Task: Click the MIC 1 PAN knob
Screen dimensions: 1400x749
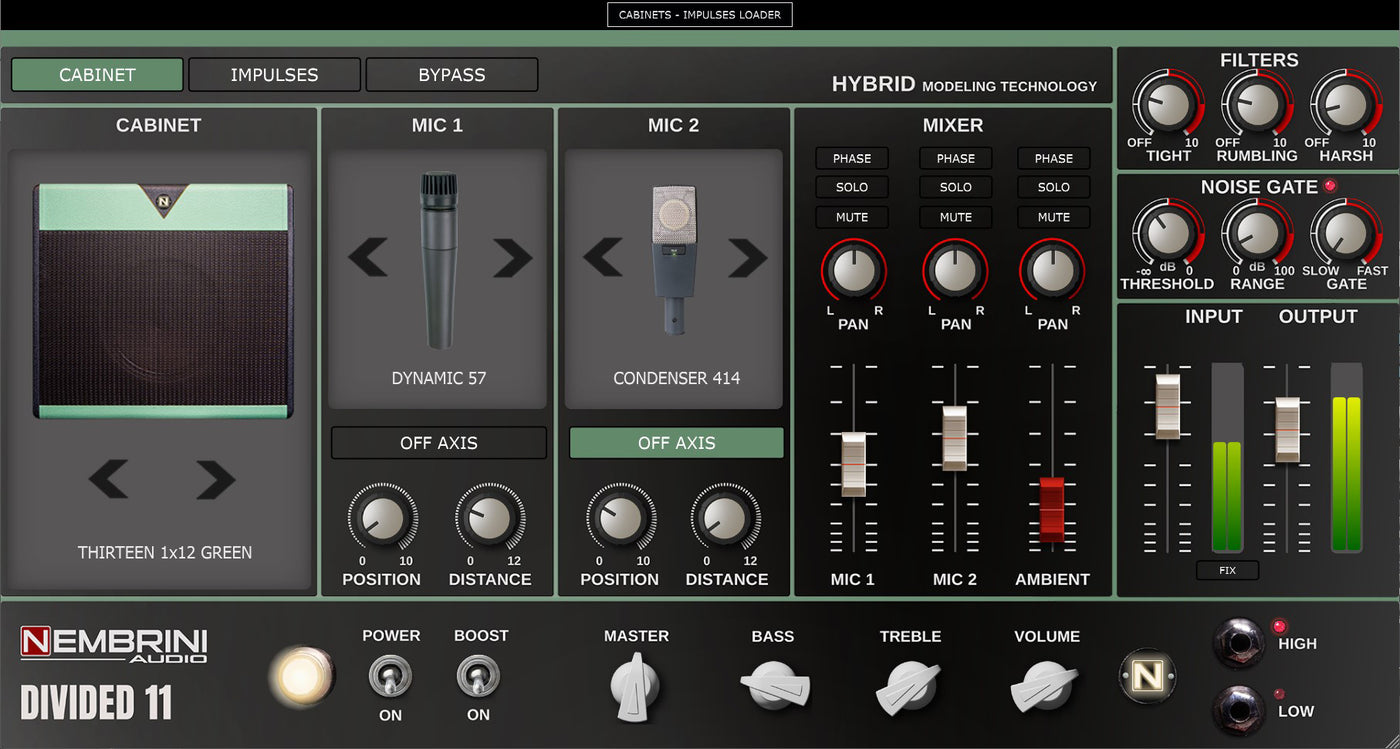Action: click(854, 271)
